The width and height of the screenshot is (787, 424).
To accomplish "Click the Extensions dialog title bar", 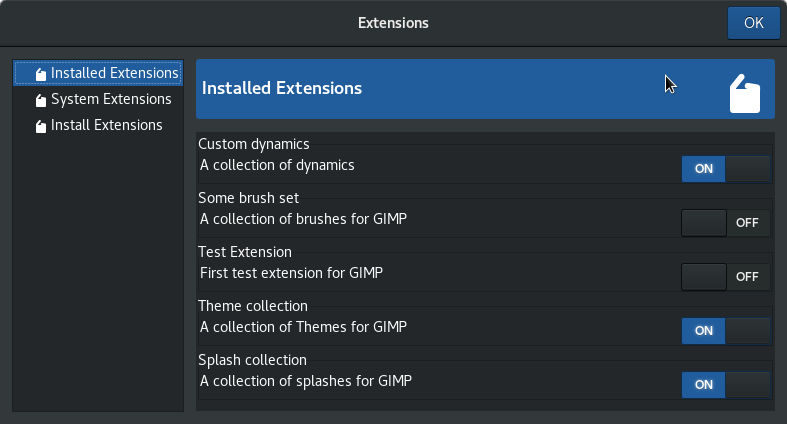I will [393, 22].
